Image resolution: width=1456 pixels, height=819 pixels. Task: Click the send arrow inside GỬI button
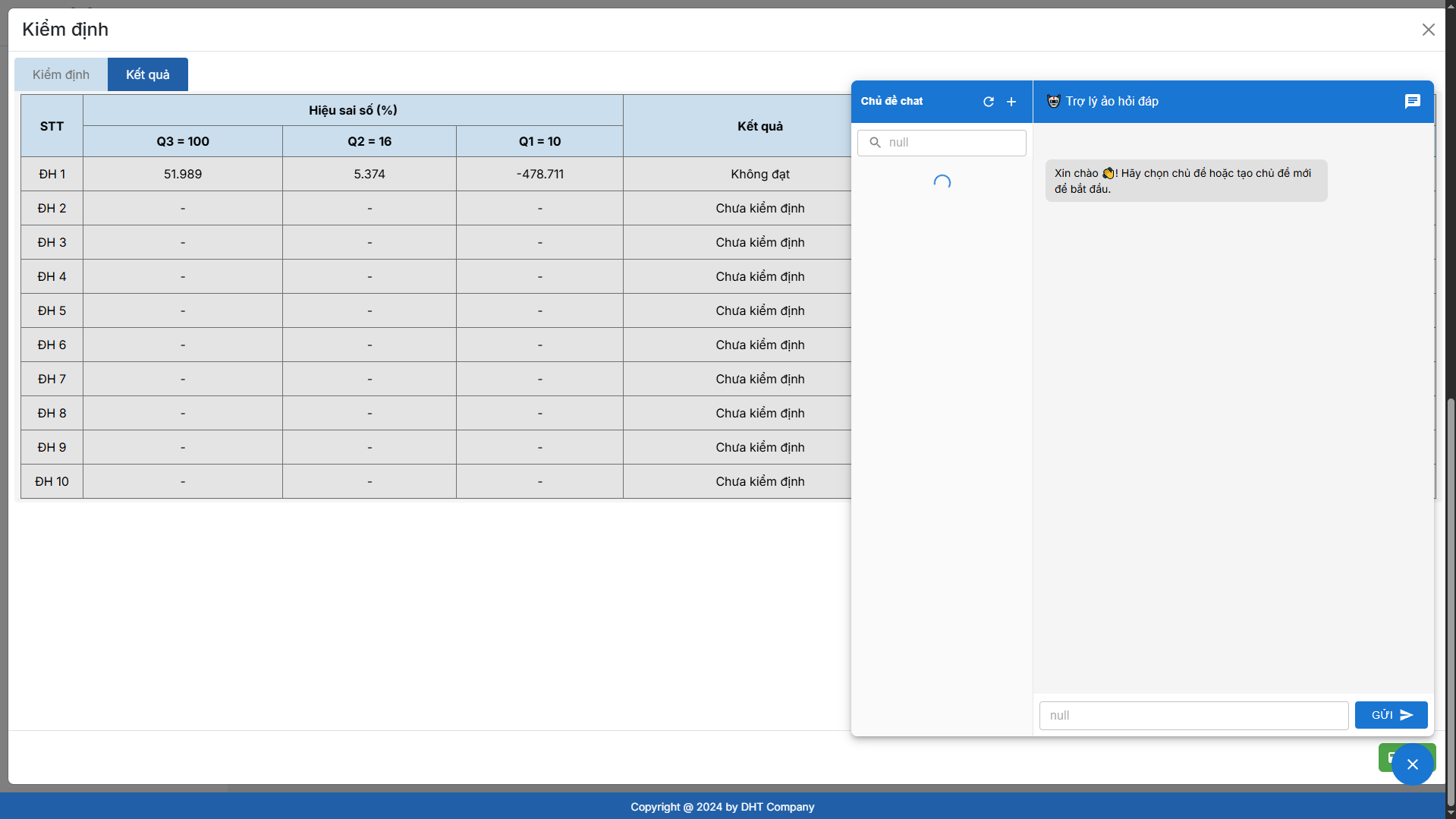[x=1405, y=714]
